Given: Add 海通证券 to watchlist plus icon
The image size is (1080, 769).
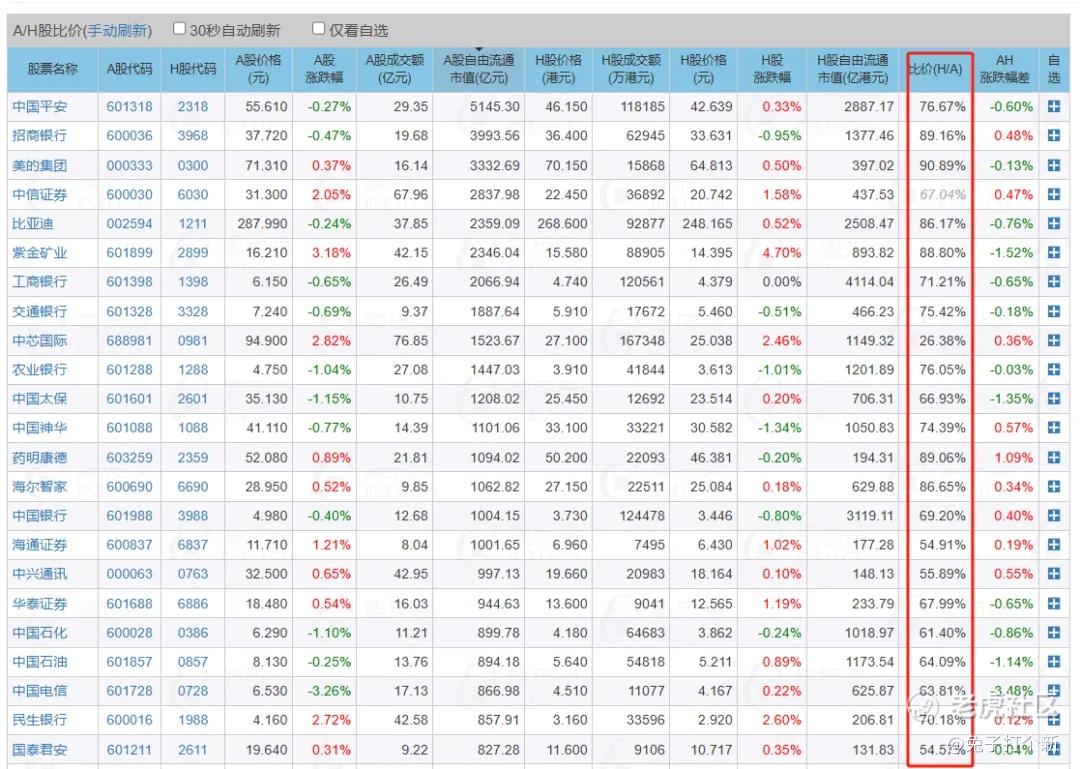Looking at the screenshot, I should click(x=1053, y=545).
